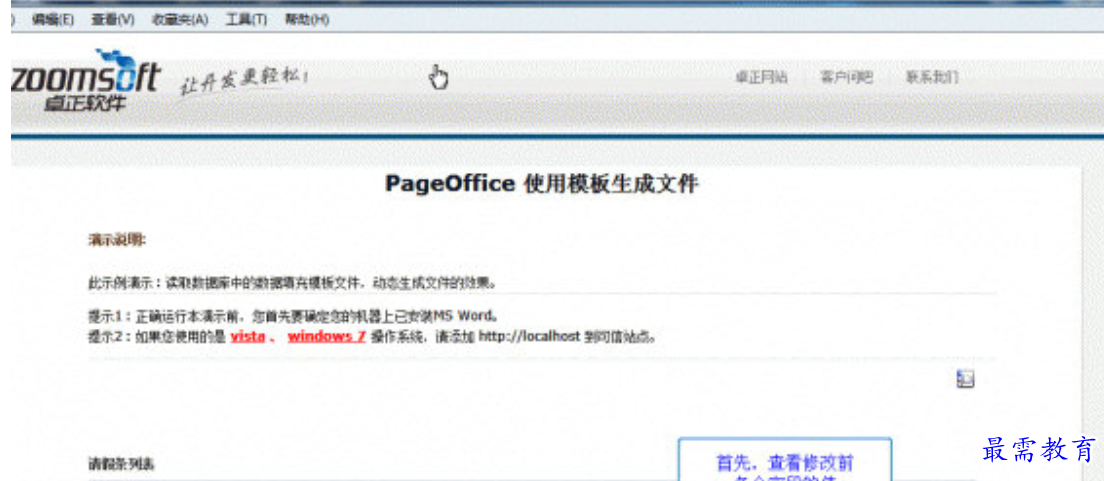This screenshot has width=1104, height=481.
Task: Click the 让开发更轻松 slogan
Action: coord(244,80)
